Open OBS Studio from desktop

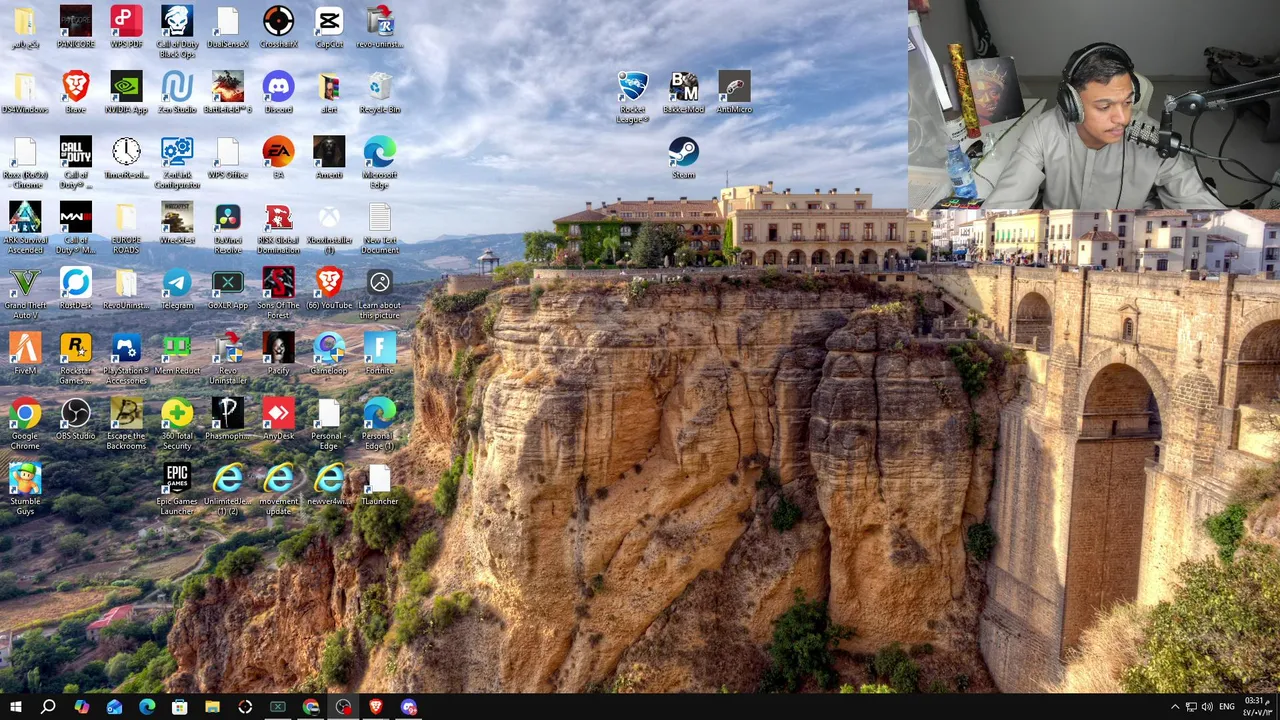[x=75, y=417]
